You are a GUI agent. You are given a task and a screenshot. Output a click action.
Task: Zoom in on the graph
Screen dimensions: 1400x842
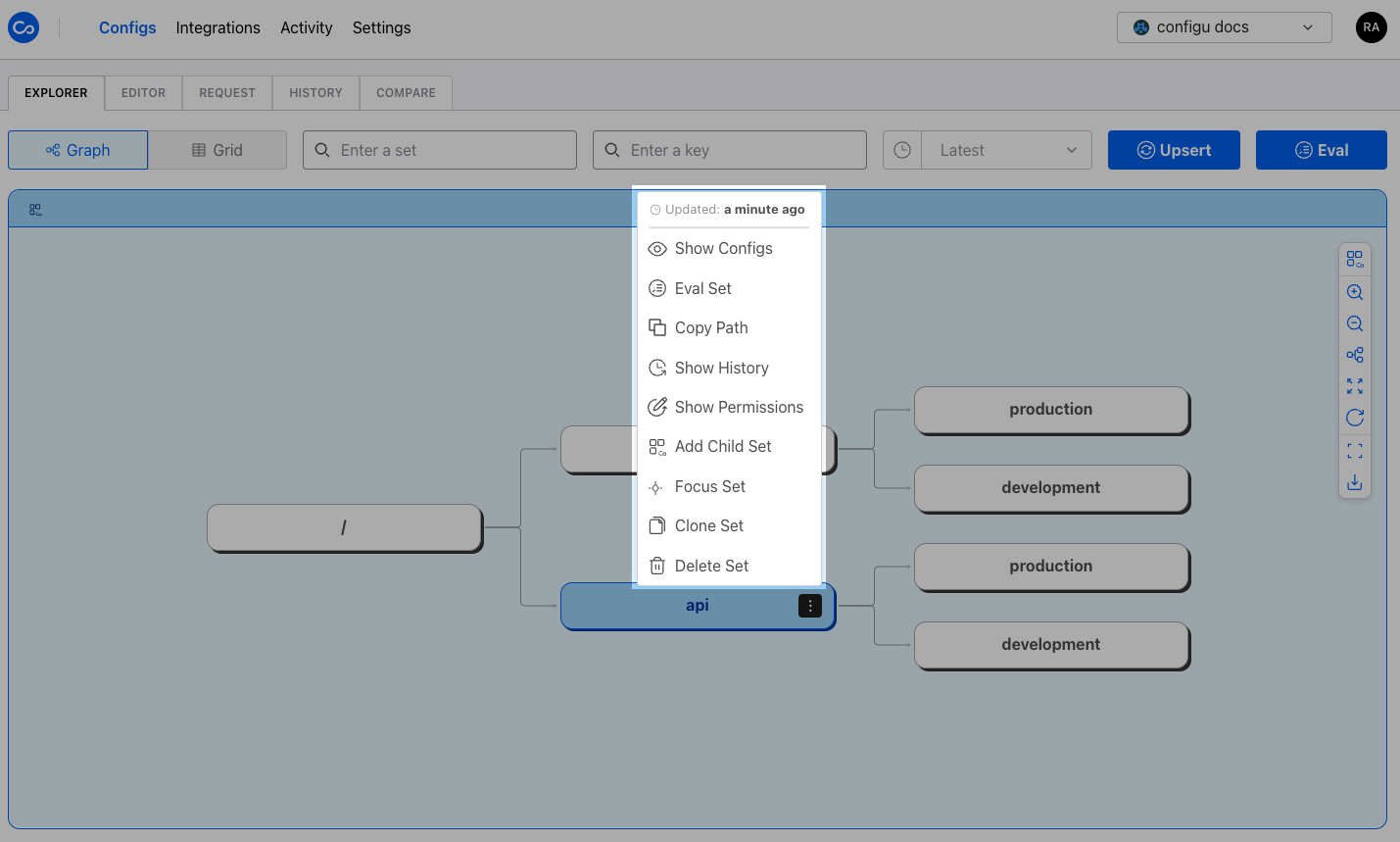[1355, 292]
